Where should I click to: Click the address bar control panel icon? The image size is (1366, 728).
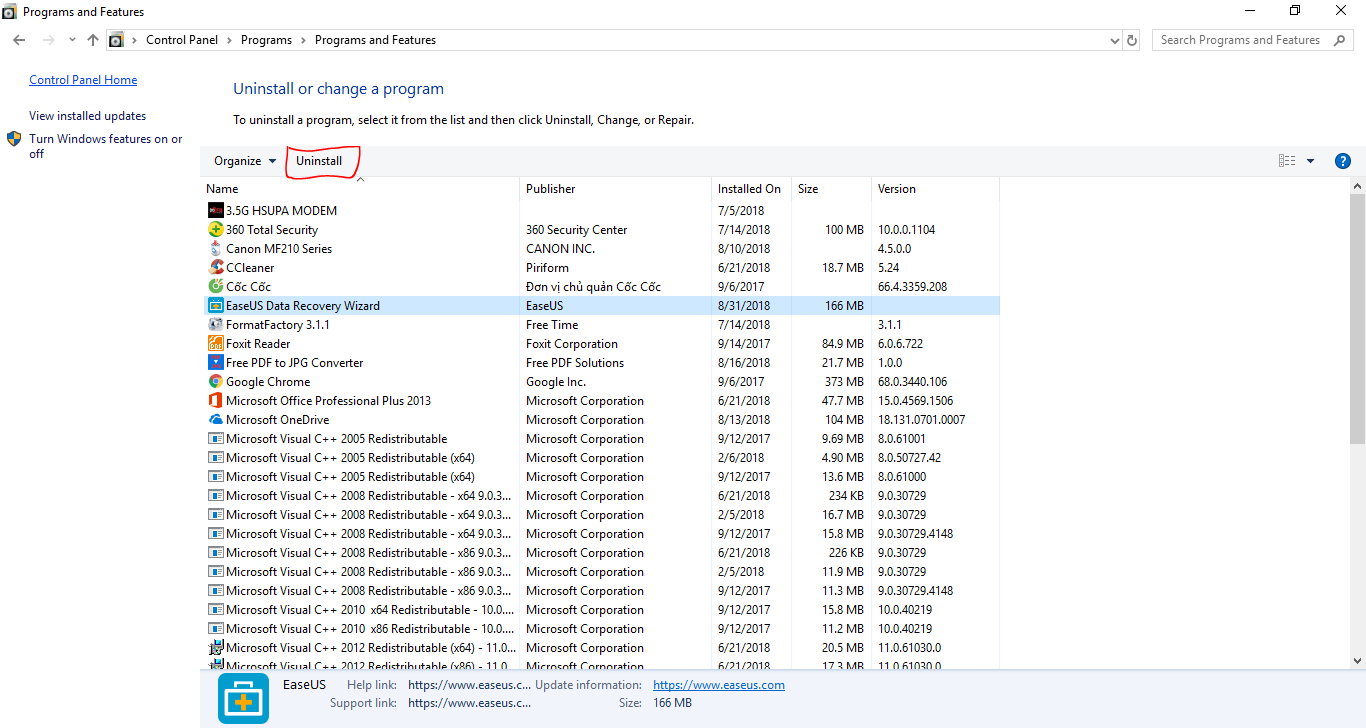pyautogui.click(x=116, y=40)
